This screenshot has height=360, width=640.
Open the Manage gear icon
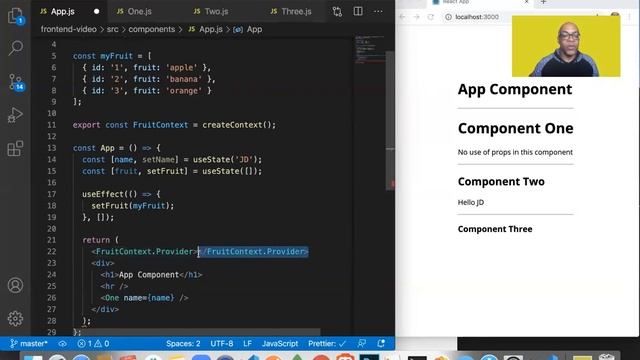pos(16,318)
